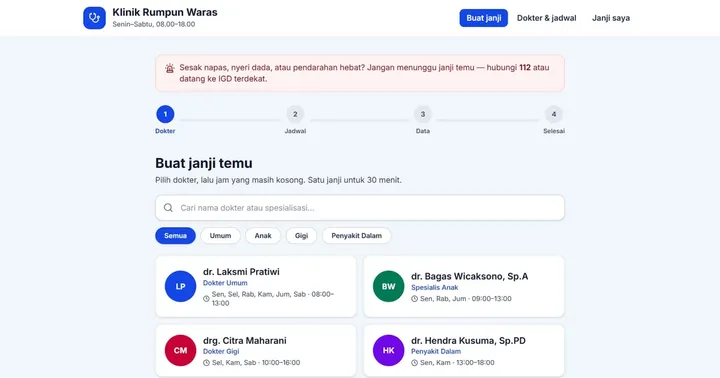The width and height of the screenshot is (720, 378).
Task: Go to Dokter & jadwal
Action: click(546, 18)
